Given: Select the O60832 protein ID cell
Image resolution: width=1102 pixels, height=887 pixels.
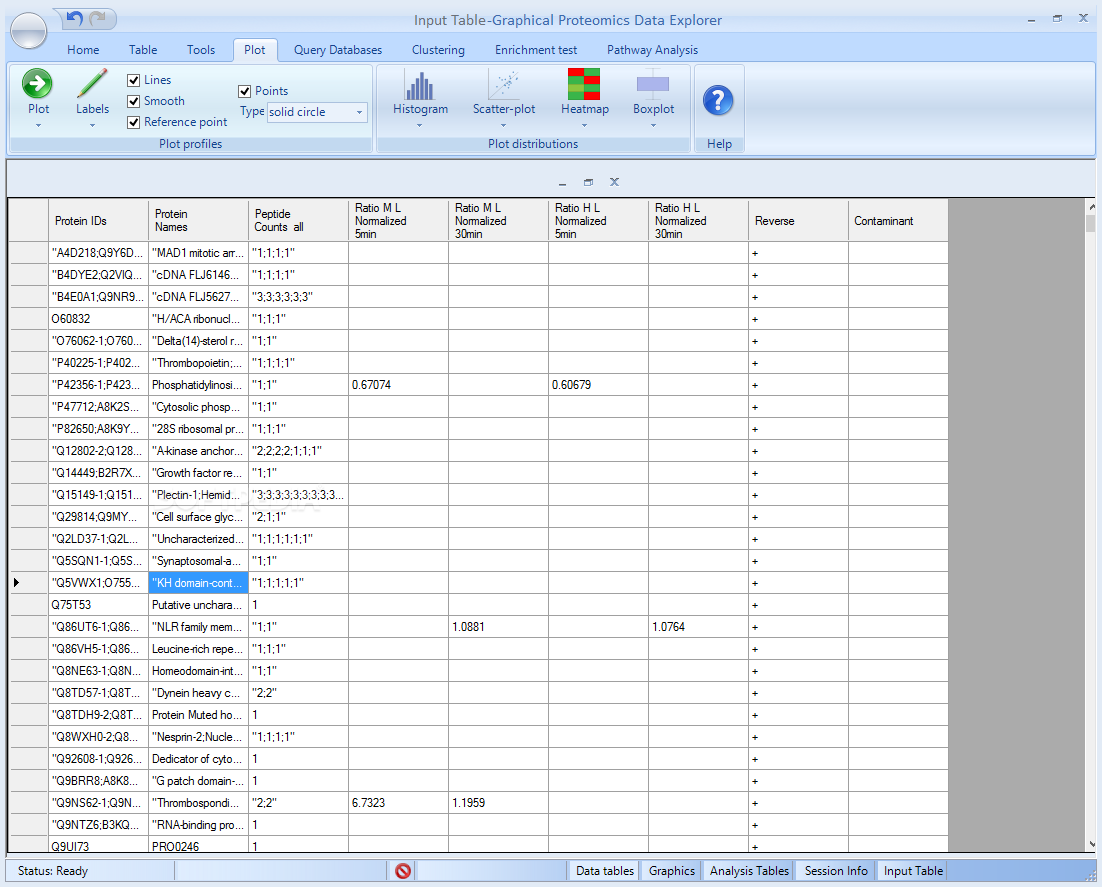Looking at the screenshot, I should (x=98, y=319).
